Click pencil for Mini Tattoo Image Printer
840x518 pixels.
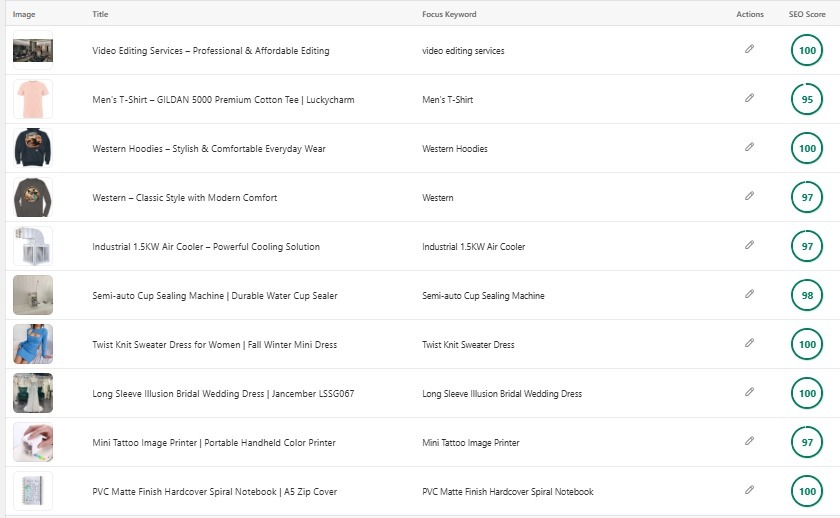pyautogui.click(x=749, y=441)
